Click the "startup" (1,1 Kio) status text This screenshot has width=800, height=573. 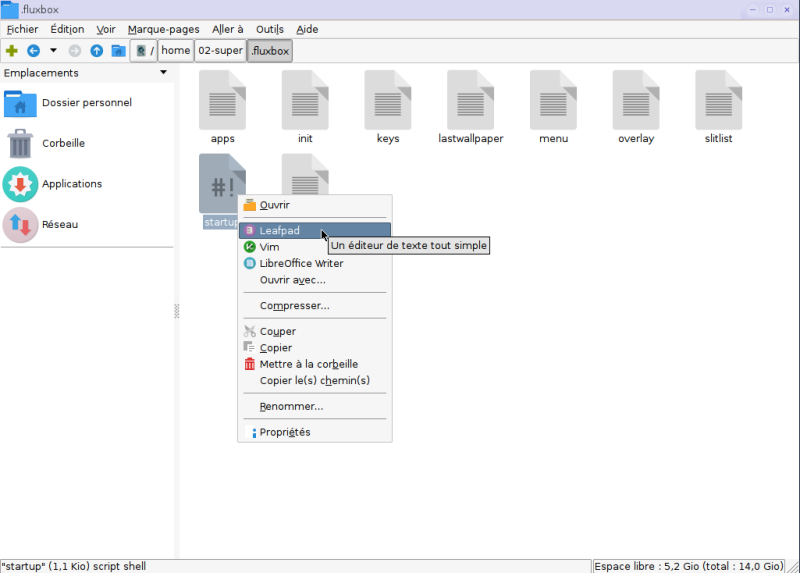point(73,566)
